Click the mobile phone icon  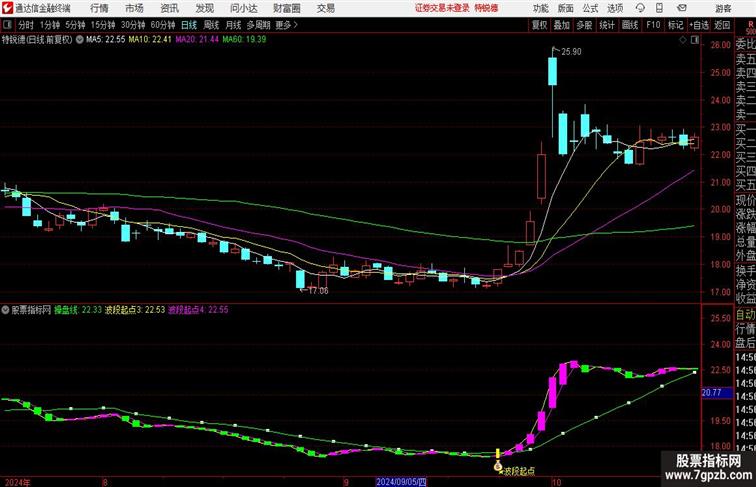pos(659,8)
